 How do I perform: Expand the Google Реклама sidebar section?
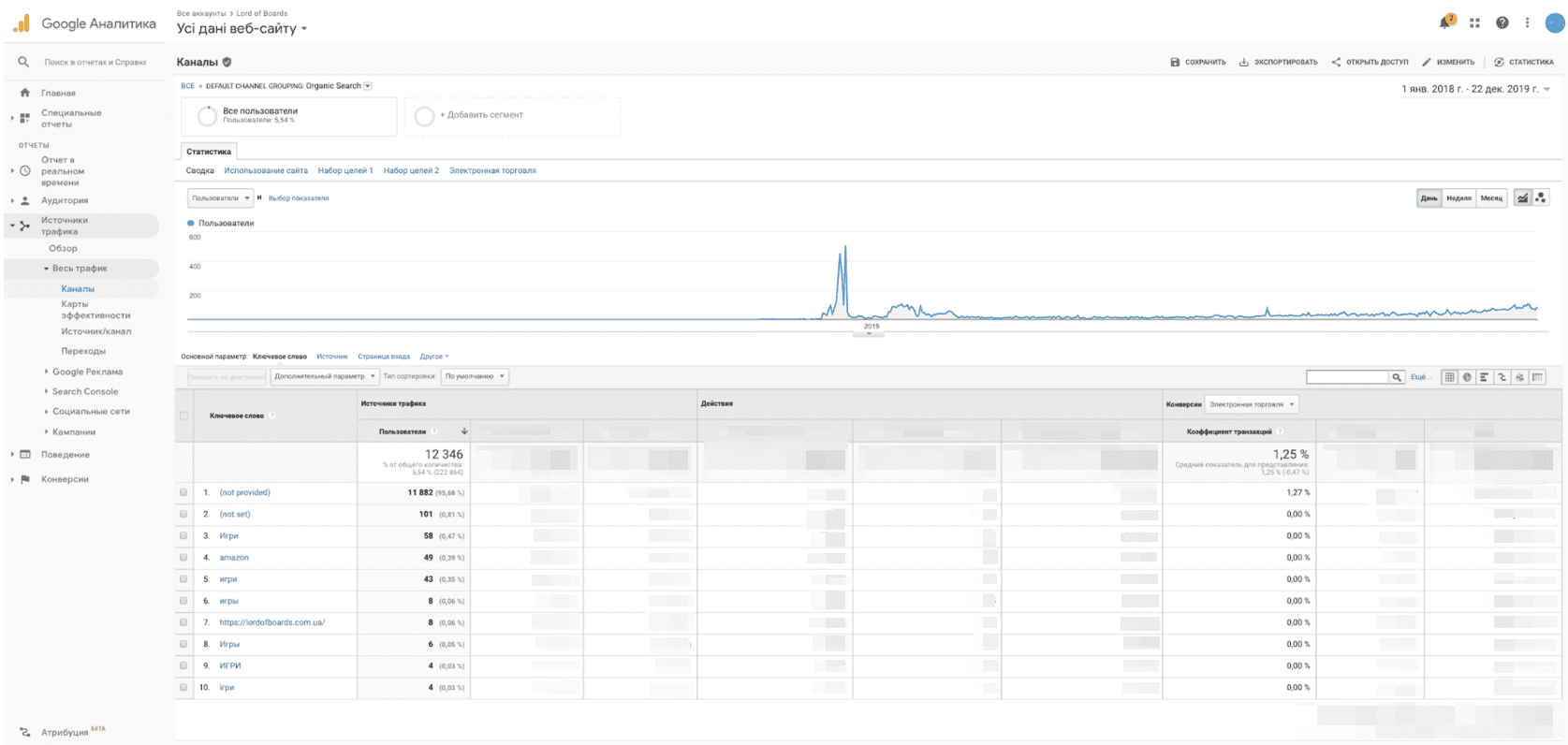click(x=87, y=372)
